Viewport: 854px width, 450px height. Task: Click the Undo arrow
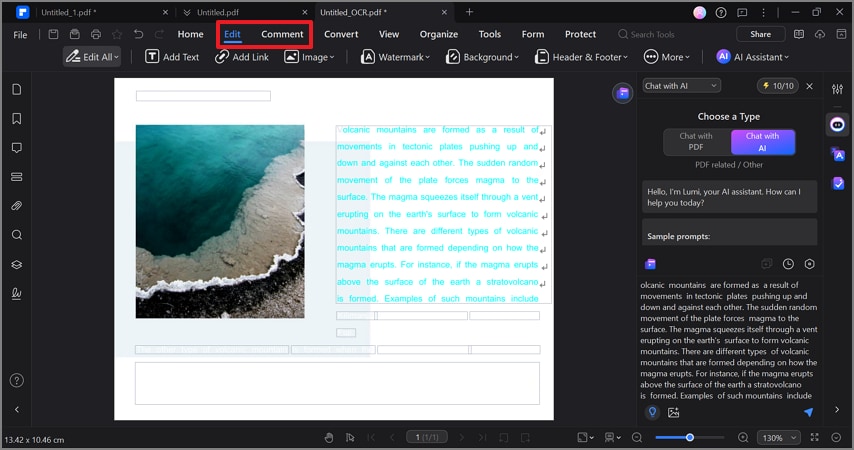coord(138,34)
